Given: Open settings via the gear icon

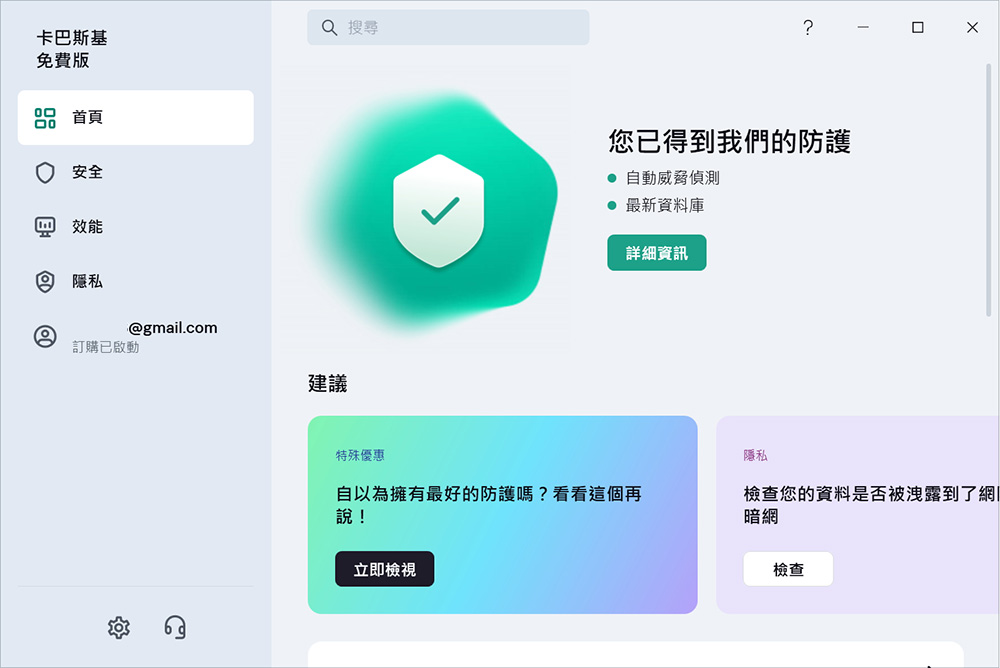Looking at the screenshot, I should [119, 628].
